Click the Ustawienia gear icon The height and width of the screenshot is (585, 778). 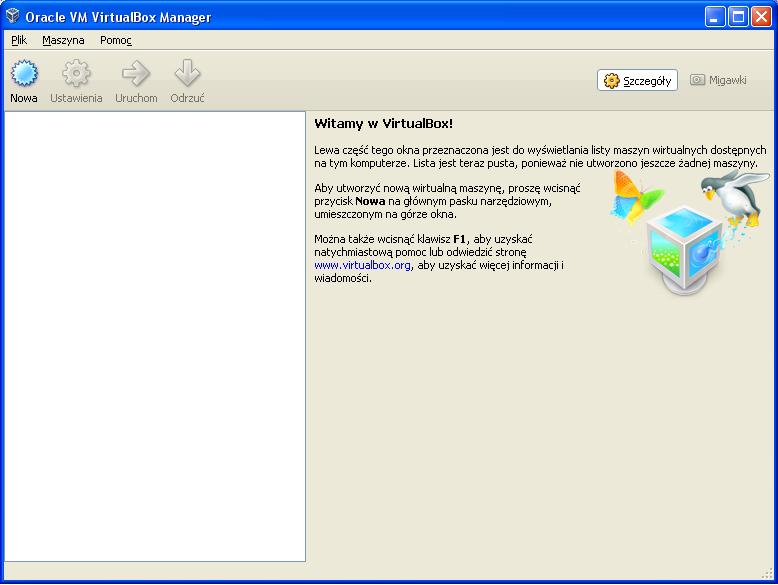coord(76,73)
